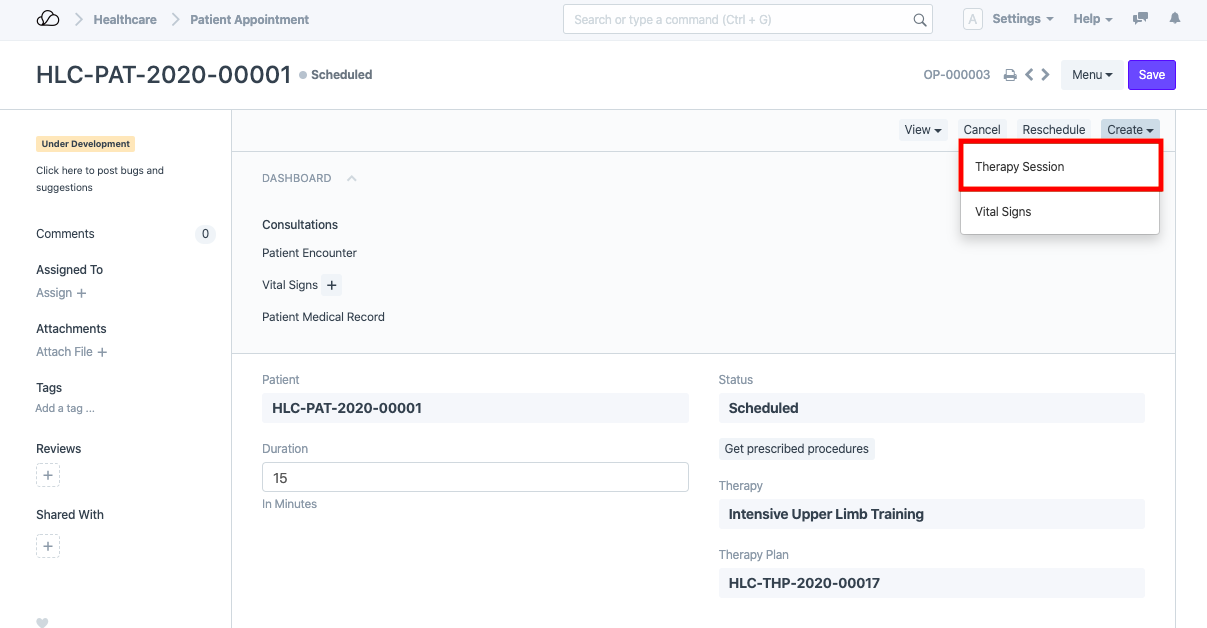Click the search magnifier icon
The height and width of the screenshot is (628, 1207).
(919, 20)
